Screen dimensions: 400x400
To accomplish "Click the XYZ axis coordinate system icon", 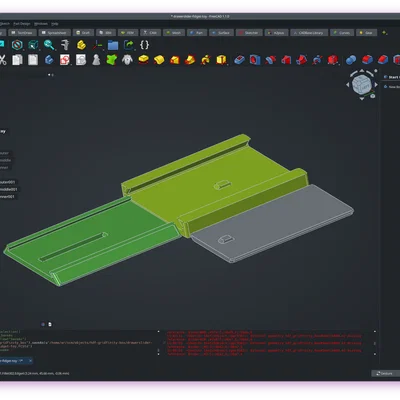I will click(x=98, y=45).
